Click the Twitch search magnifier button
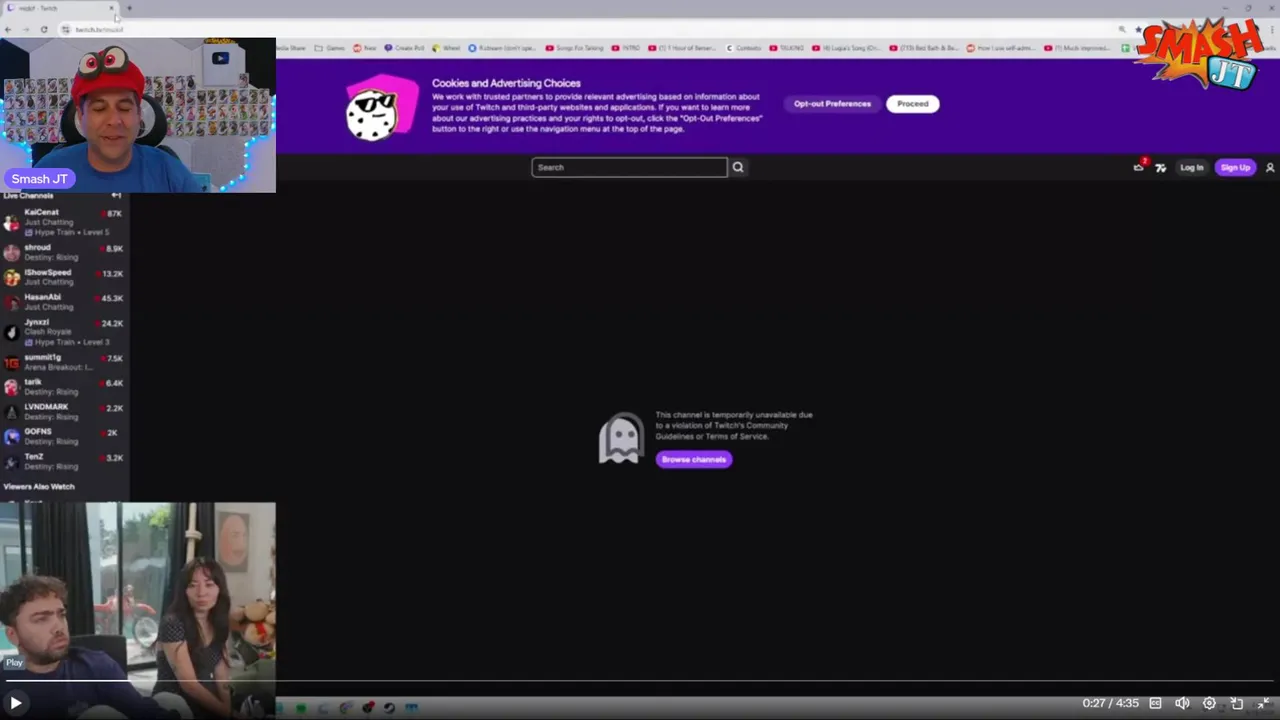1280x720 pixels. (x=738, y=167)
